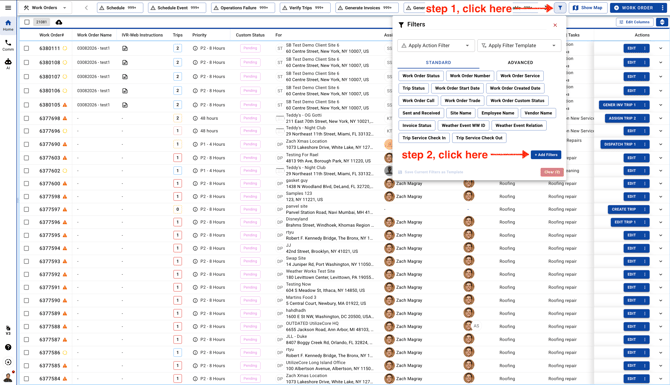670x385 pixels.
Task: Select the Vendor Name filter chip
Action: [538, 113]
